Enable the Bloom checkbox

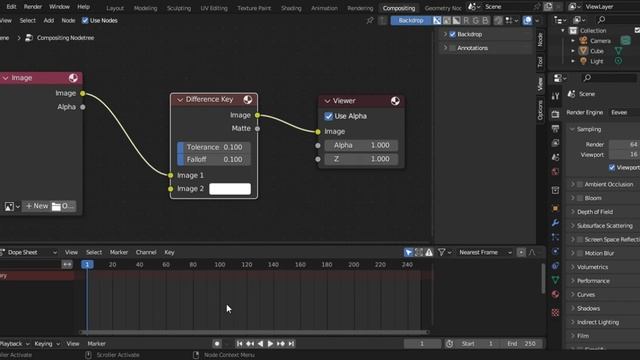(580, 198)
